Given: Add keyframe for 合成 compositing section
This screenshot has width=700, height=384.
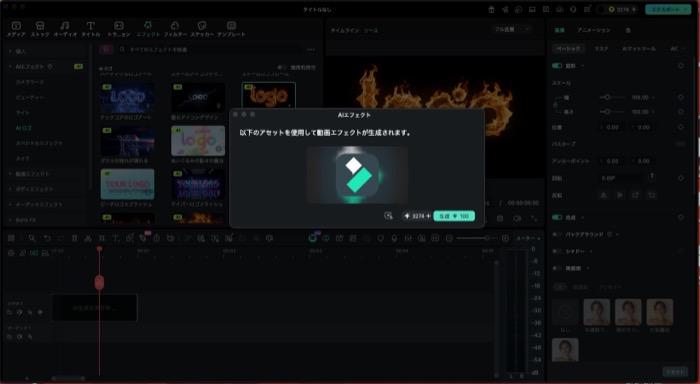Looking at the screenshot, I should [680, 217].
